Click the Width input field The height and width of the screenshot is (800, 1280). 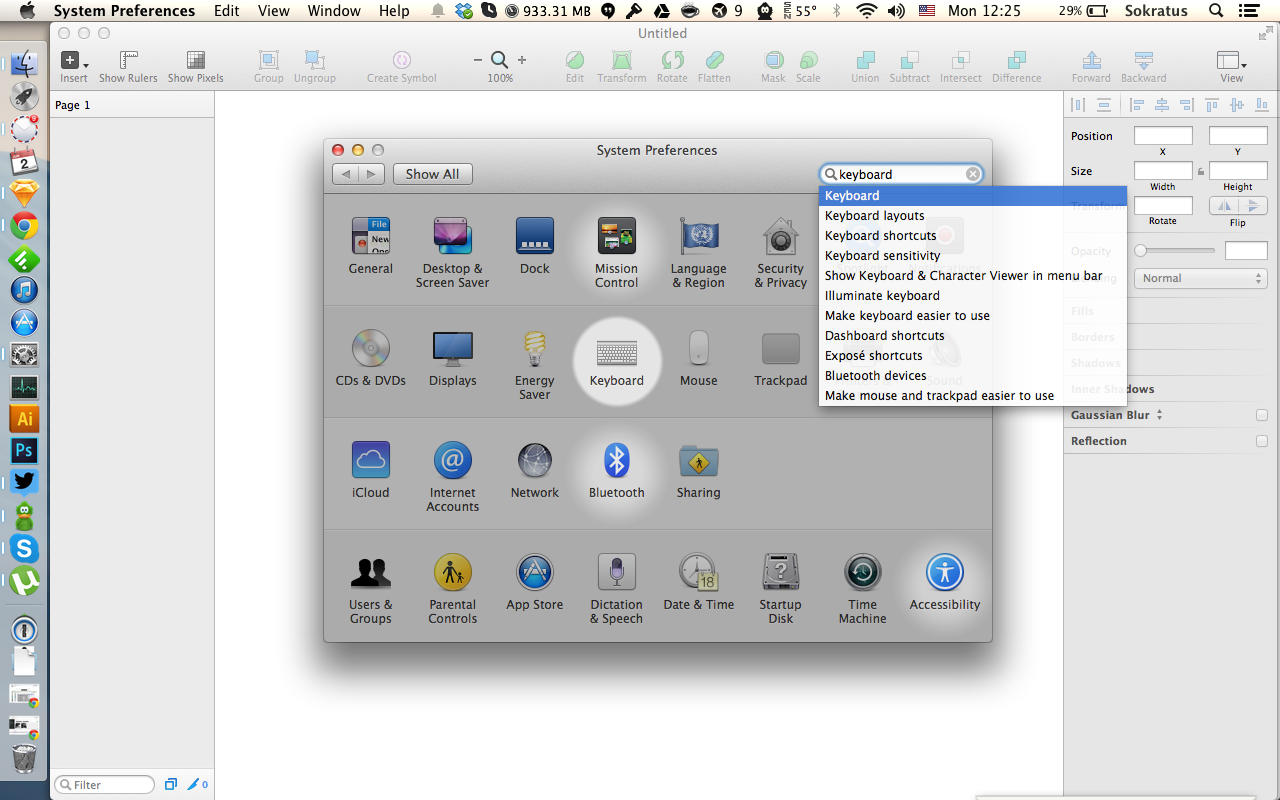[x=1163, y=171]
